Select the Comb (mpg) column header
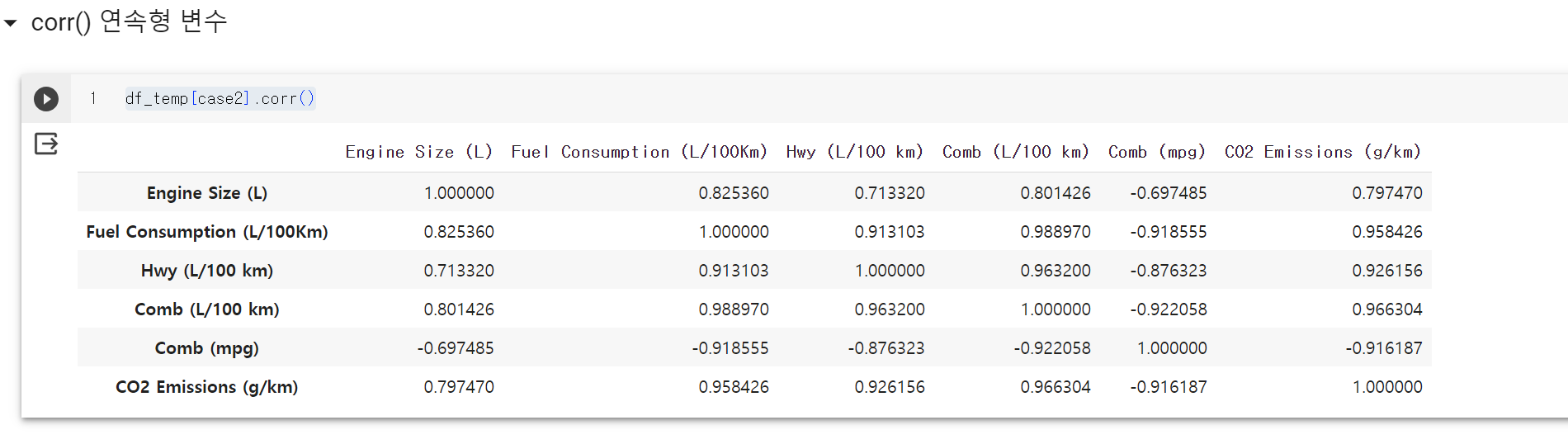Viewport: 1568px width, 444px height. click(x=1156, y=152)
